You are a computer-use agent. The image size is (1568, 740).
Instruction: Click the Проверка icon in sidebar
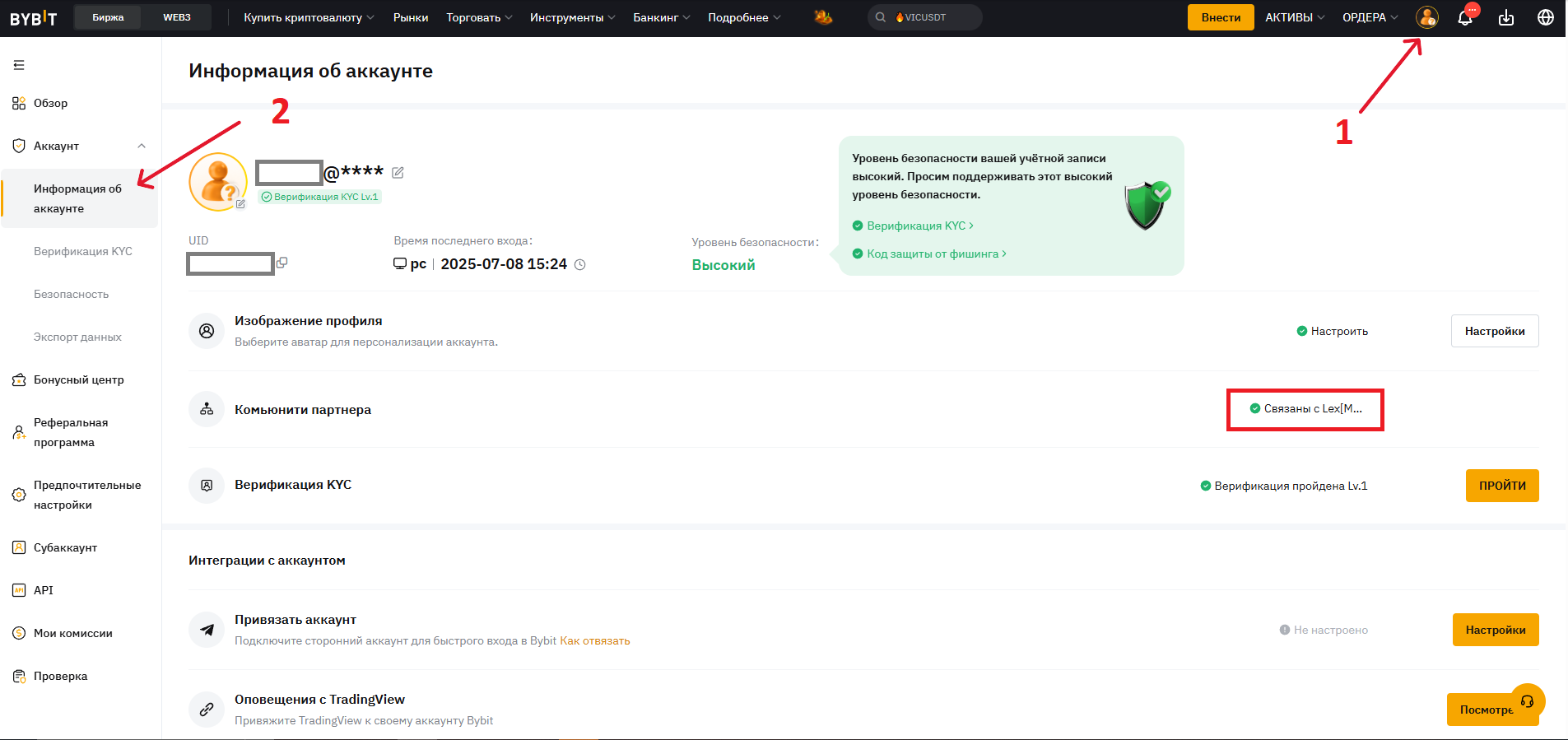pyautogui.click(x=19, y=676)
